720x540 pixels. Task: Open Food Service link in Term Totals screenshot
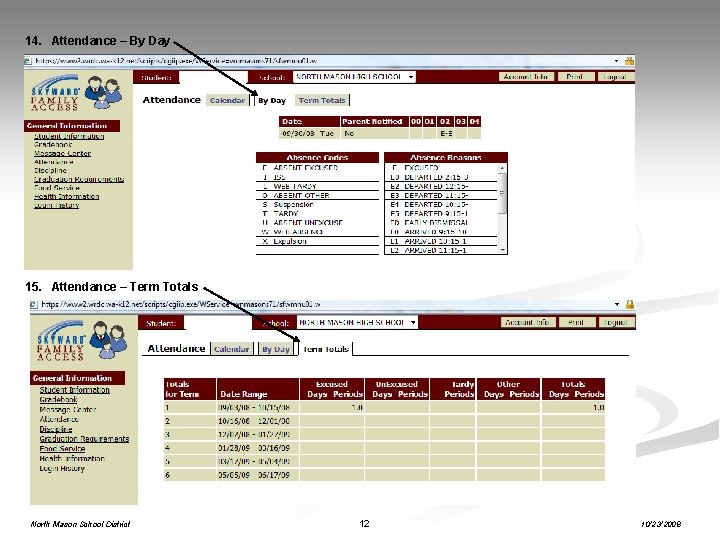(x=62, y=449)
